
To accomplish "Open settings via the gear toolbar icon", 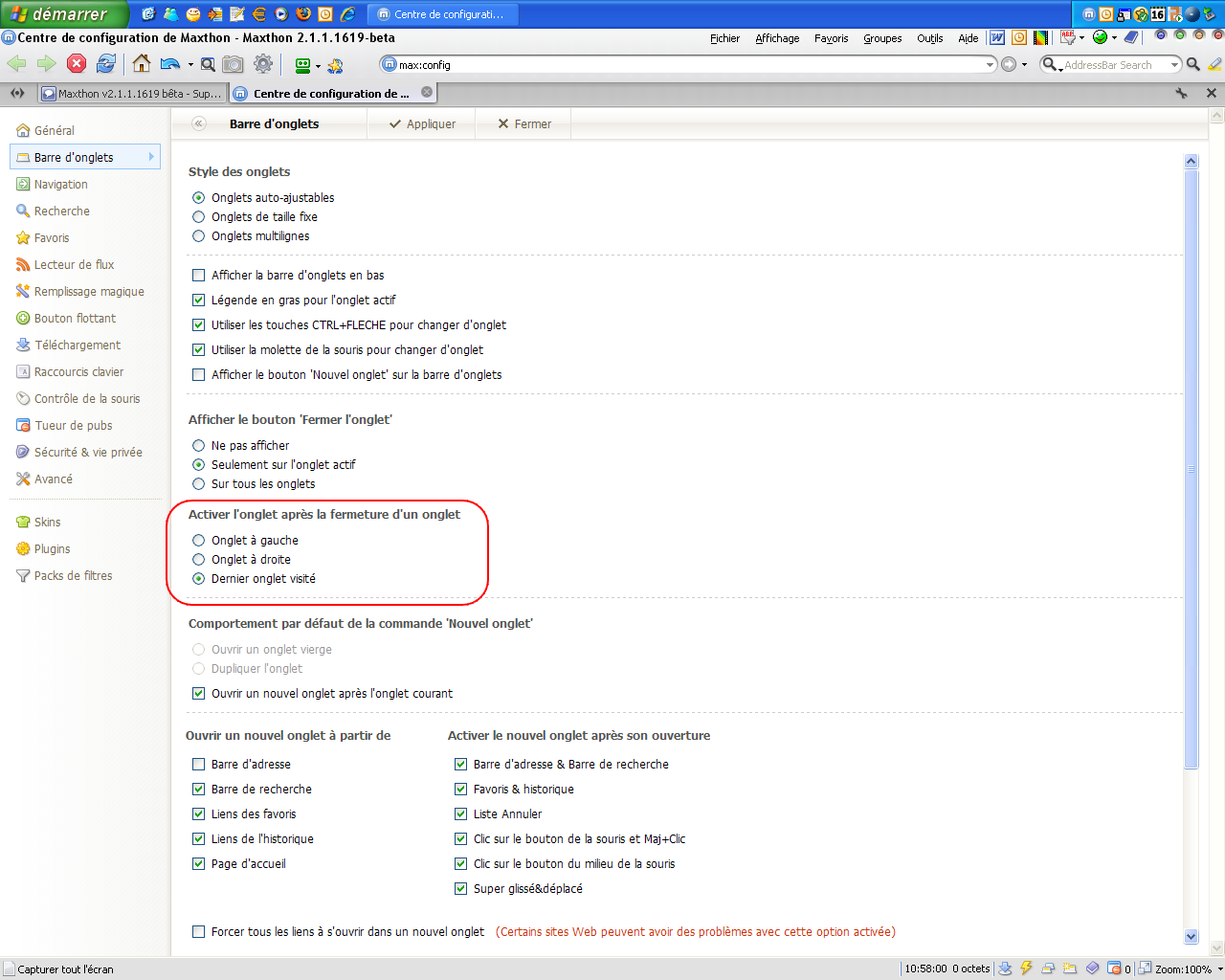I will click(263, 64).
